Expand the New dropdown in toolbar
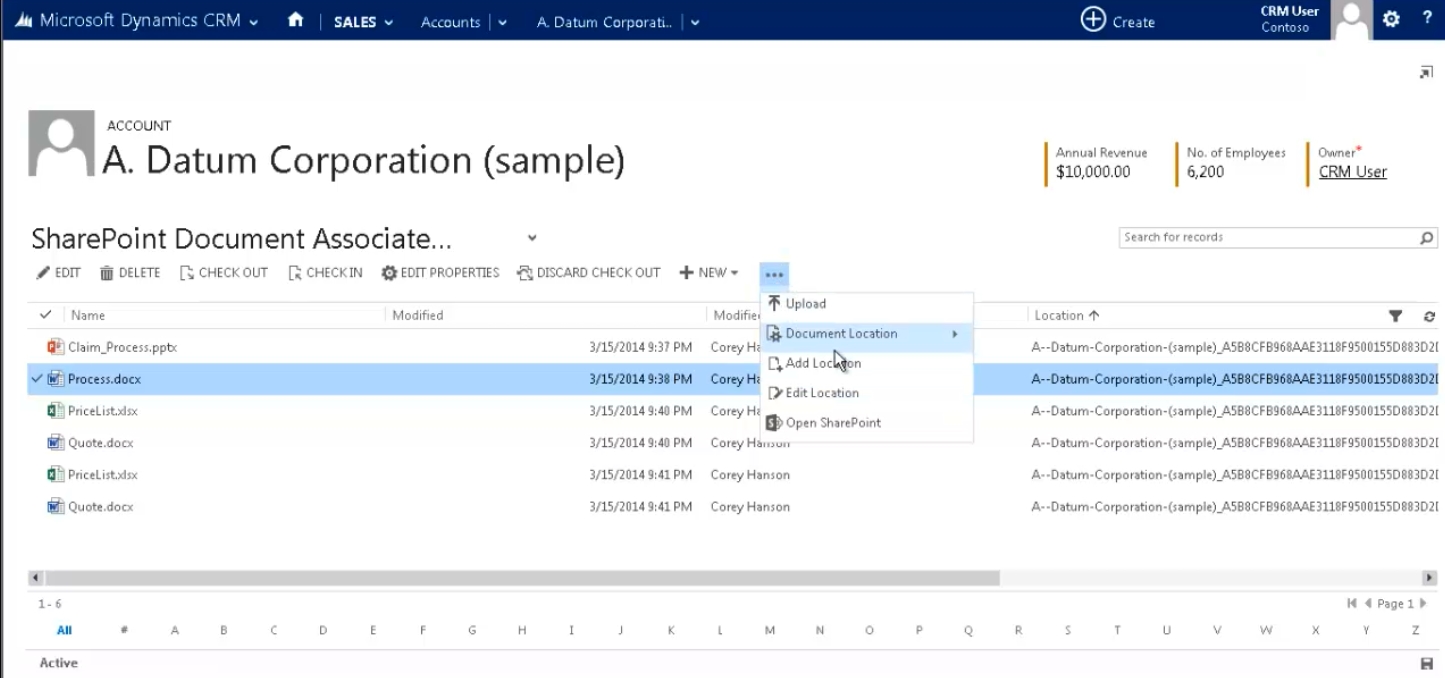The height and width of the screenshot is (678, 1445). (x=709, y=273)
